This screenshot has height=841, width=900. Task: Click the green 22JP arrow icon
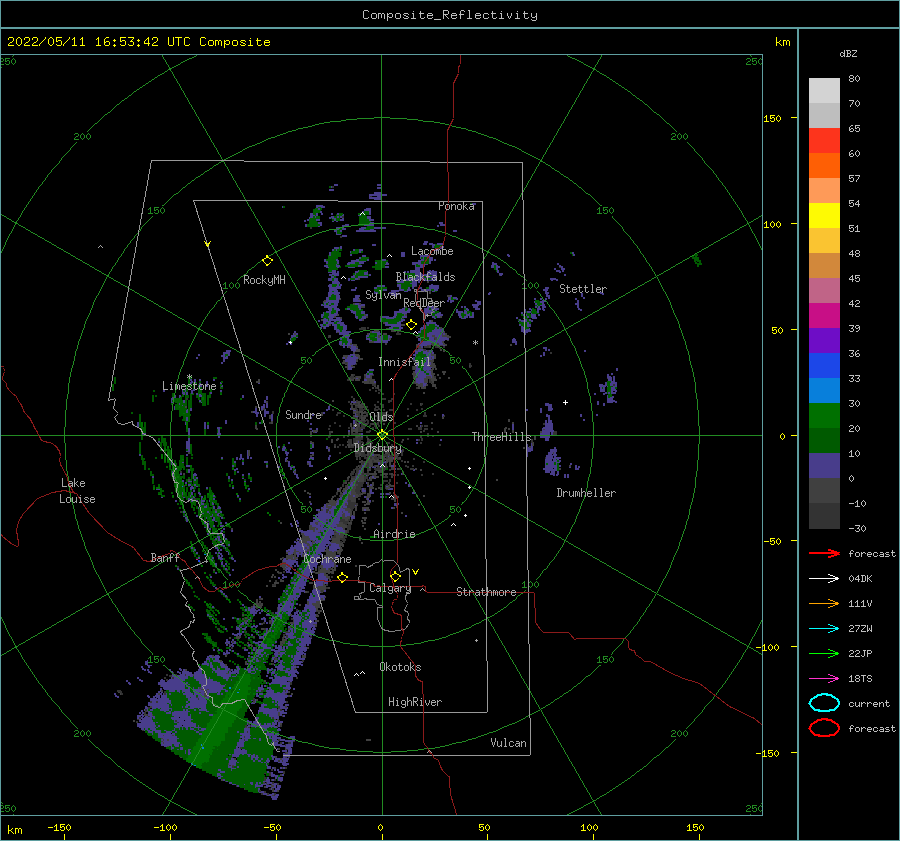click(824, 653)
